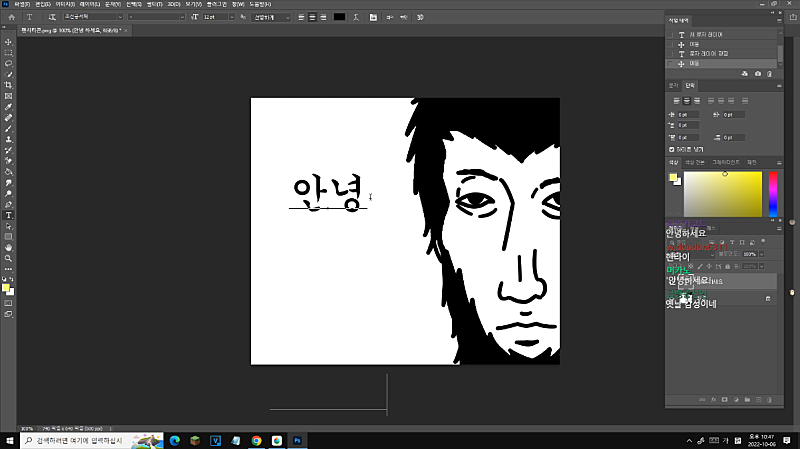Select the Zoom tool in toolbar
This screenshot has height=449, width=800.
(x=9, y=257)
